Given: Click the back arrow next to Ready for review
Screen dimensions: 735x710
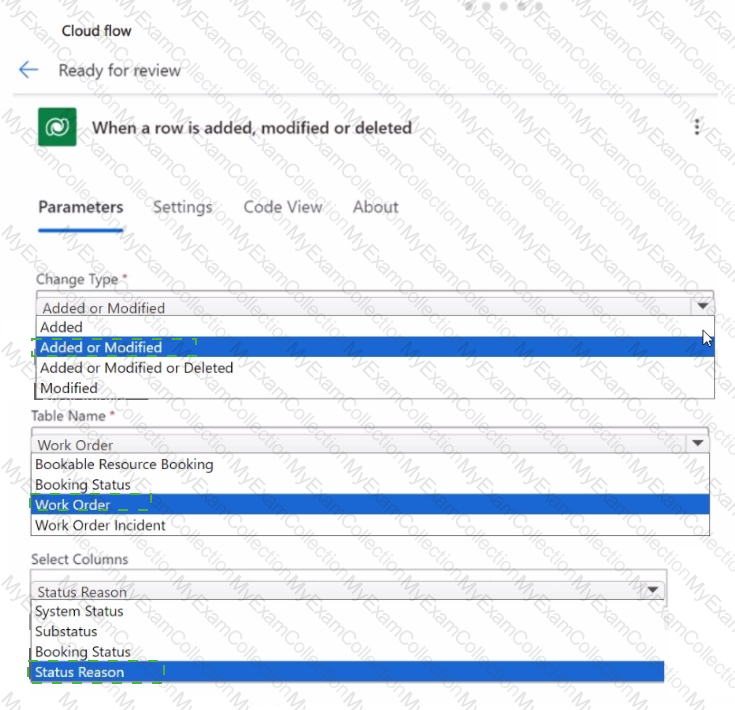Looking at the screenshot, I should 28,70.
